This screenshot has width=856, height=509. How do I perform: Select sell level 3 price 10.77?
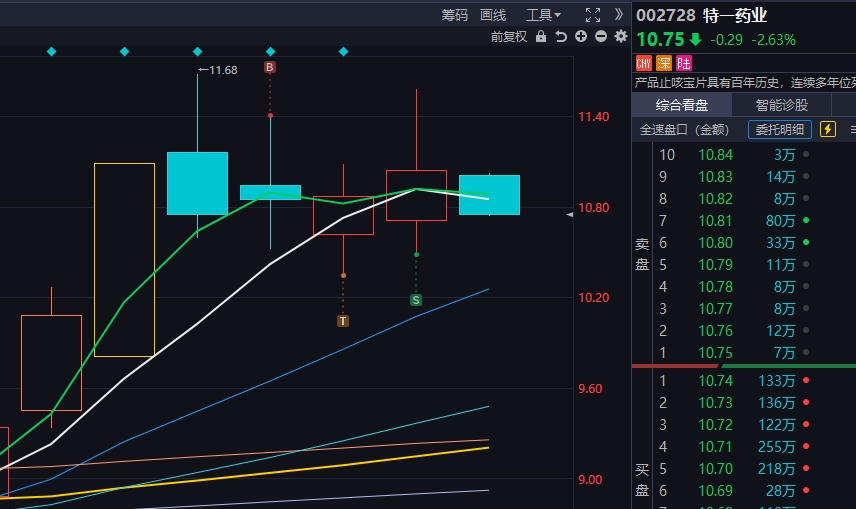coord(716,309)
